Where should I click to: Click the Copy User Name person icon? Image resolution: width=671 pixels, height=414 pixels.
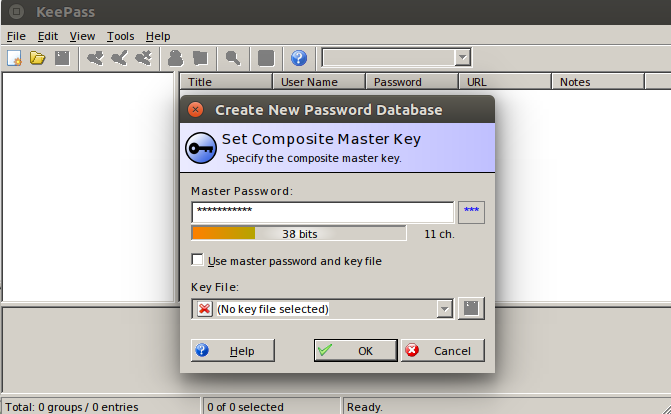175,58
